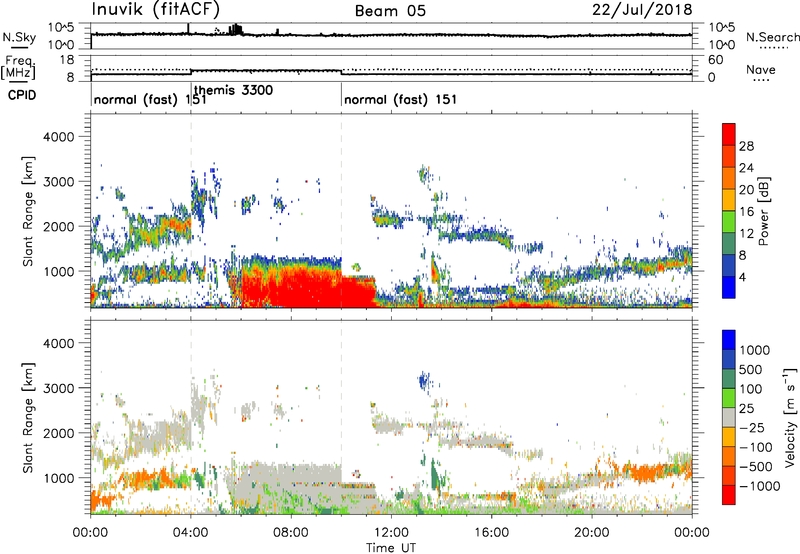
Task: Click 'Slant Range [km]' label of power panel
Action: pos(28,211)
